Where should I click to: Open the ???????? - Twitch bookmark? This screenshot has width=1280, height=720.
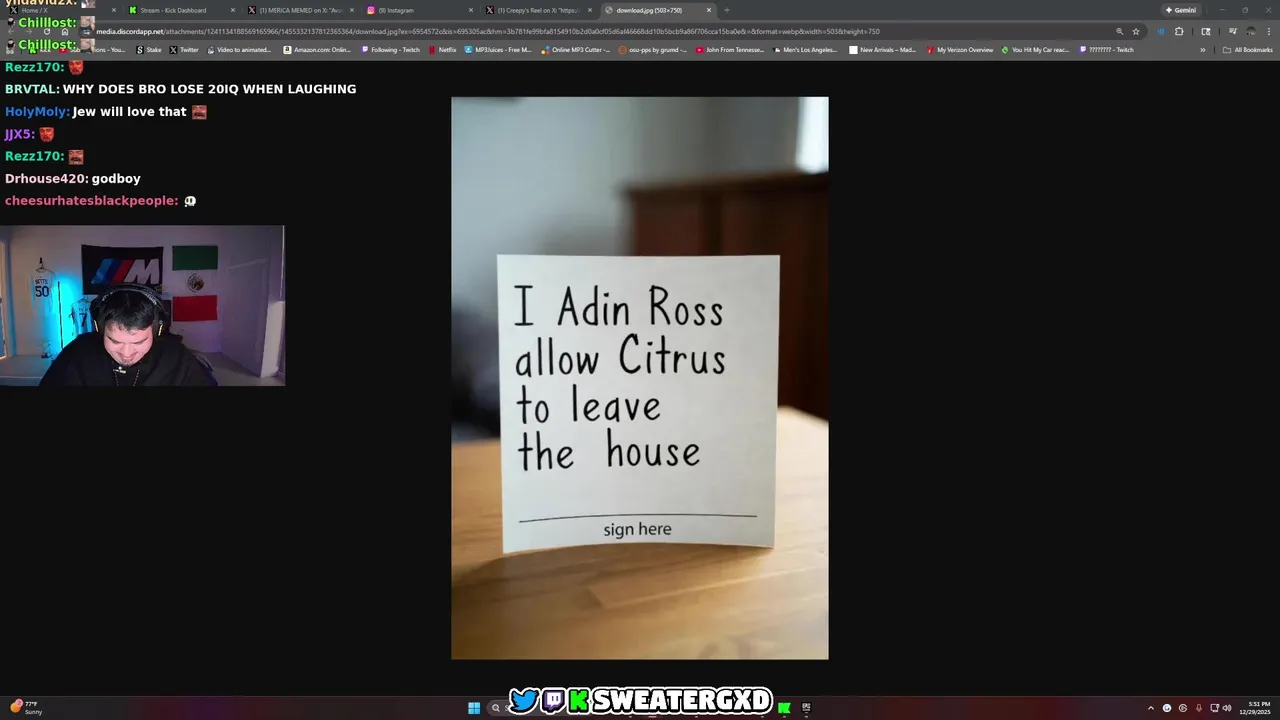pyautogui.click(x=1107, y=50)
